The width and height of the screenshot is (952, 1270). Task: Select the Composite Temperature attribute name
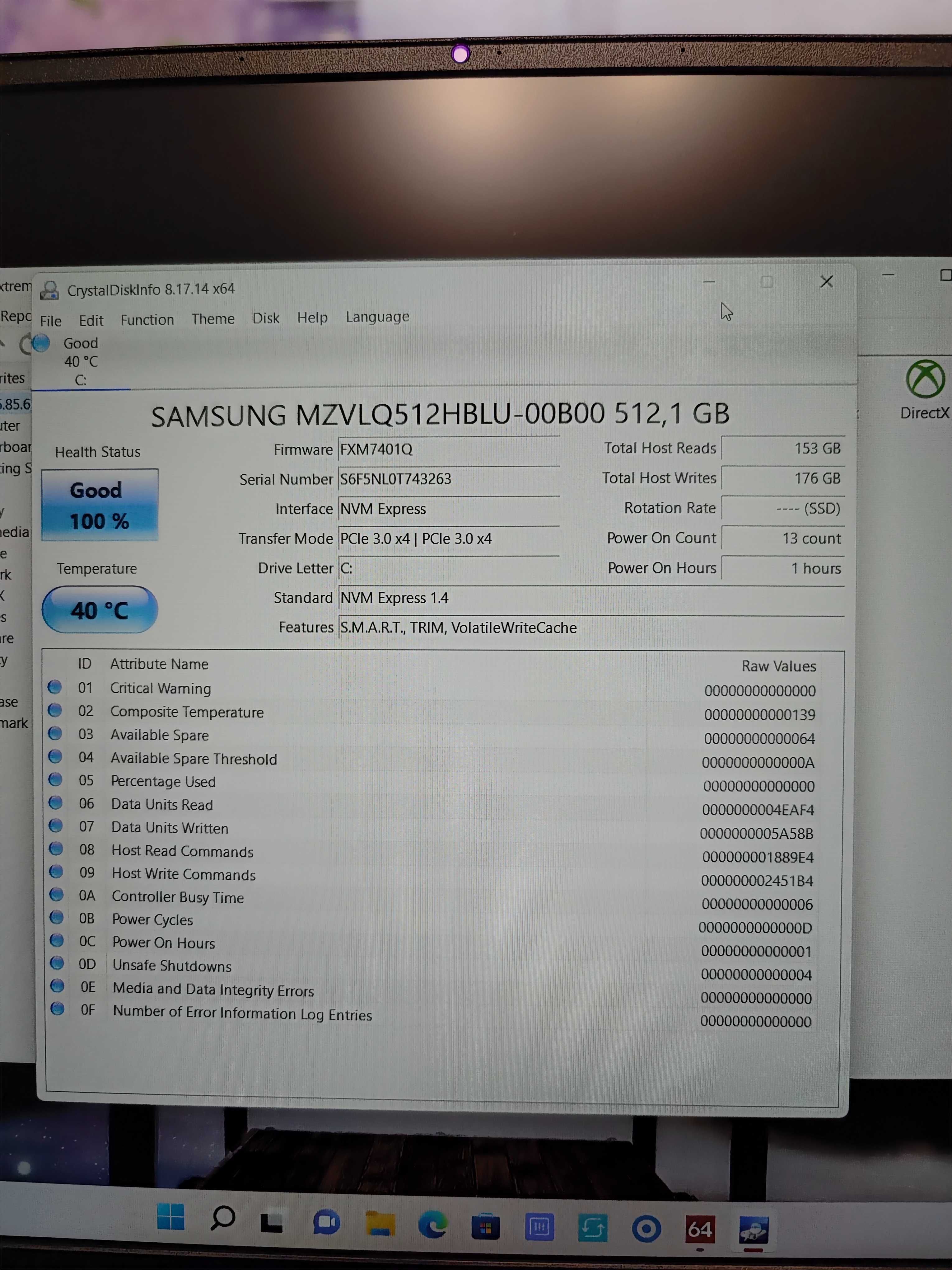[187, 712]
